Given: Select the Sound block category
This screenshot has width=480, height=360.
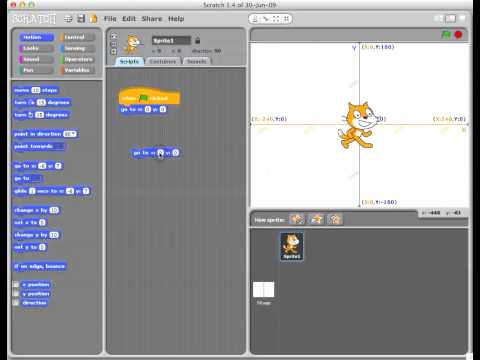Looking at the screenshot, I should (36, 59).
